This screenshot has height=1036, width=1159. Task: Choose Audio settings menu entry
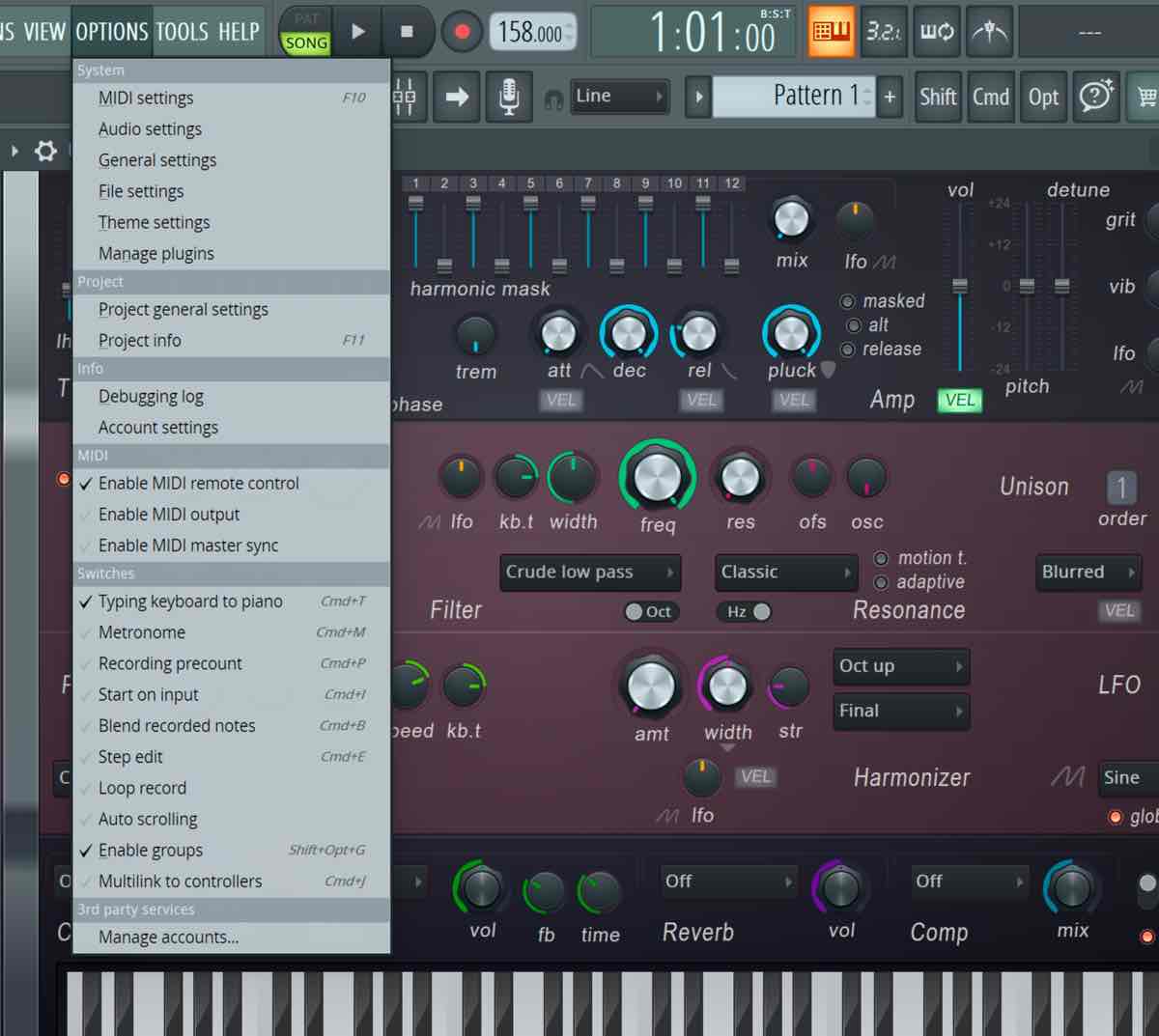click(x=231, y=128)
